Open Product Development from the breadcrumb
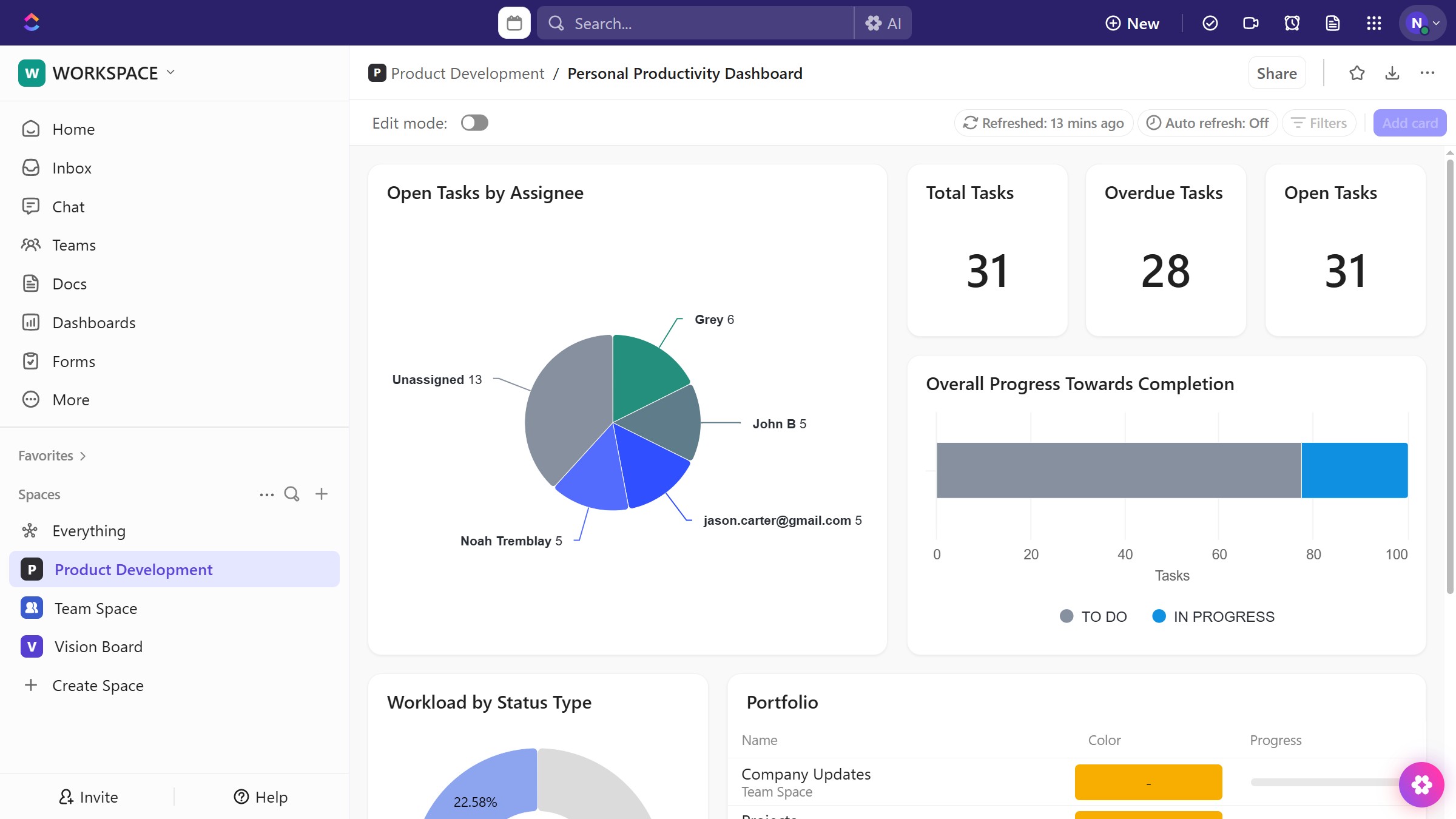 tap(467, 73)
